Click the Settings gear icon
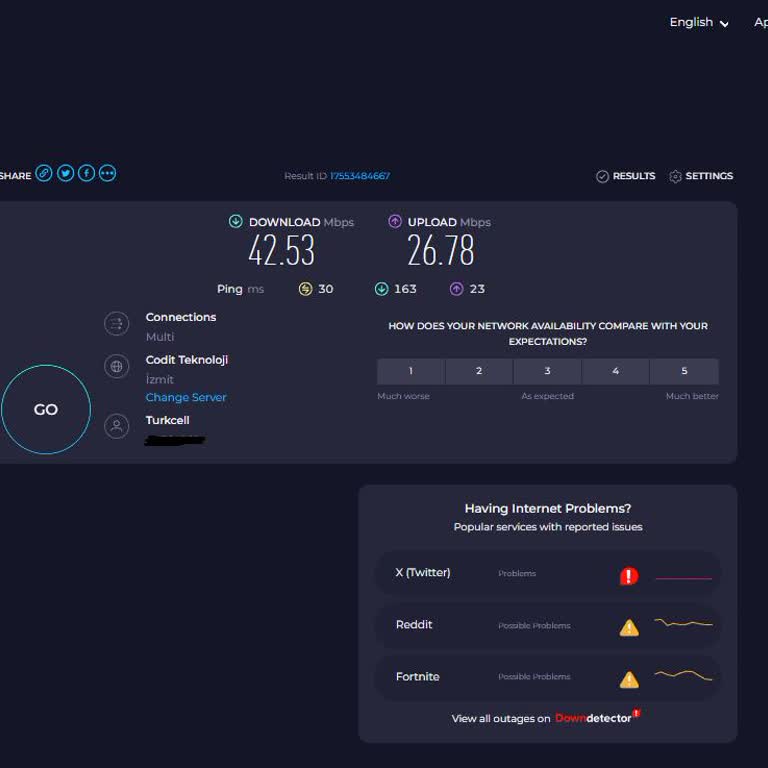This screenshot has height=768, width=768. (x=675, y=176)
